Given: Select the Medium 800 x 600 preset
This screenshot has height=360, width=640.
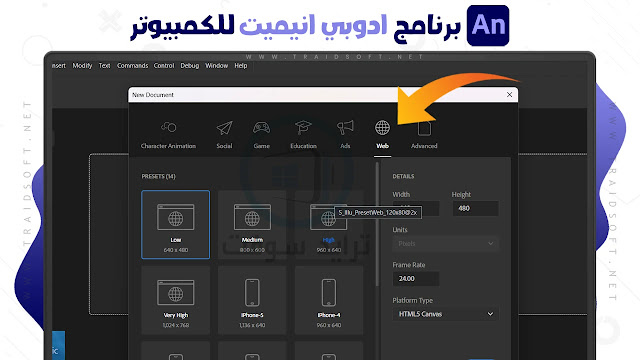Looking at the screenshot, I should click(x=252, y=224).
